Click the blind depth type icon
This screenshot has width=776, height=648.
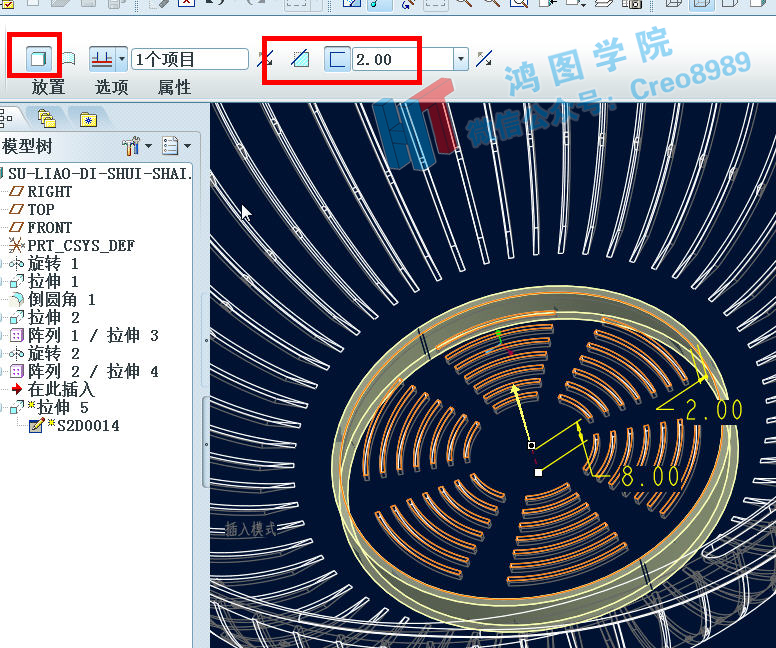[x=102, y=59]
